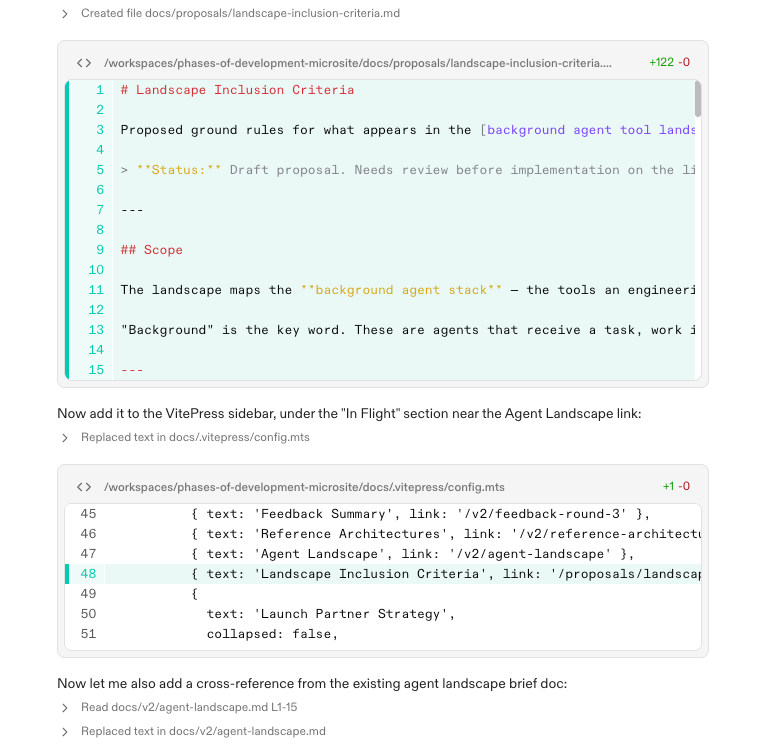This screenshot has height=754, width=760.
Task: Click line number 1 in the markdown diff
Action: coord(100,90)
